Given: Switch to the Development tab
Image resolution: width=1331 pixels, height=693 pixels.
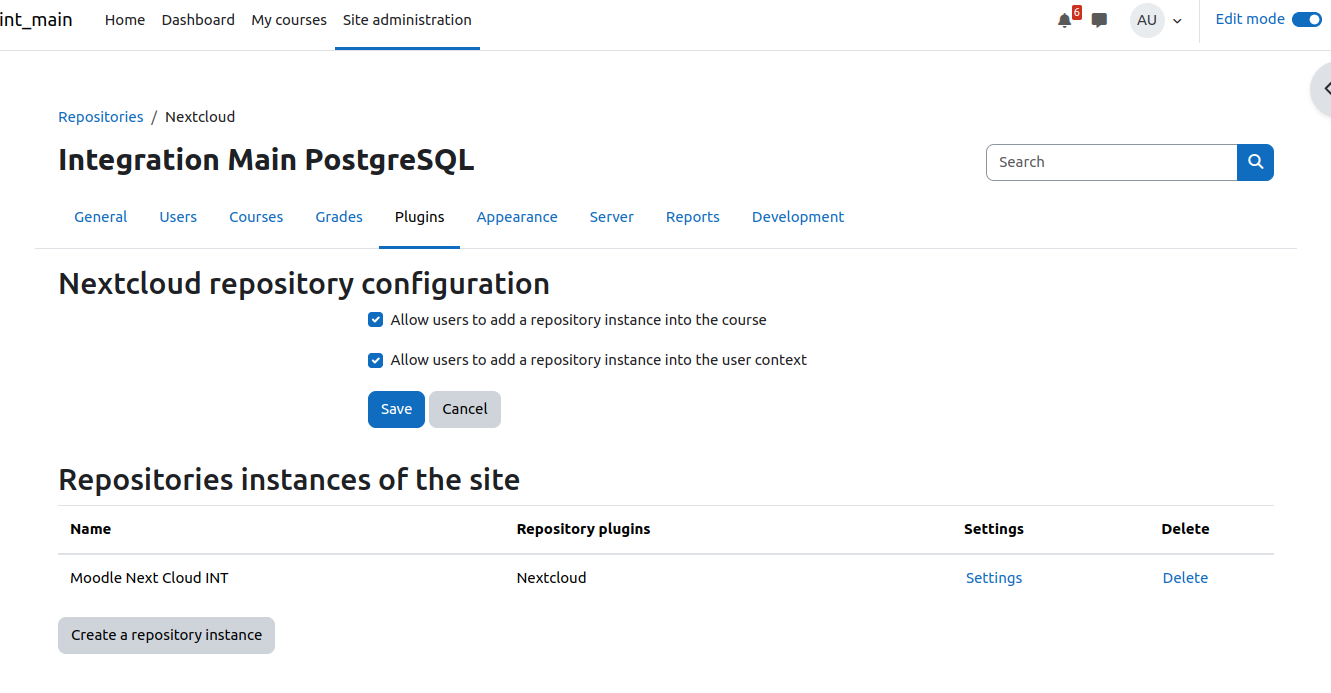Looking at the screenshot, I should point(798,217).
